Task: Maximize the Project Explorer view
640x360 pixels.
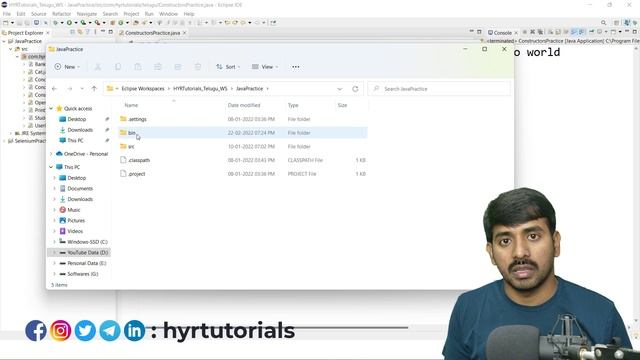Action: [111, 32]
